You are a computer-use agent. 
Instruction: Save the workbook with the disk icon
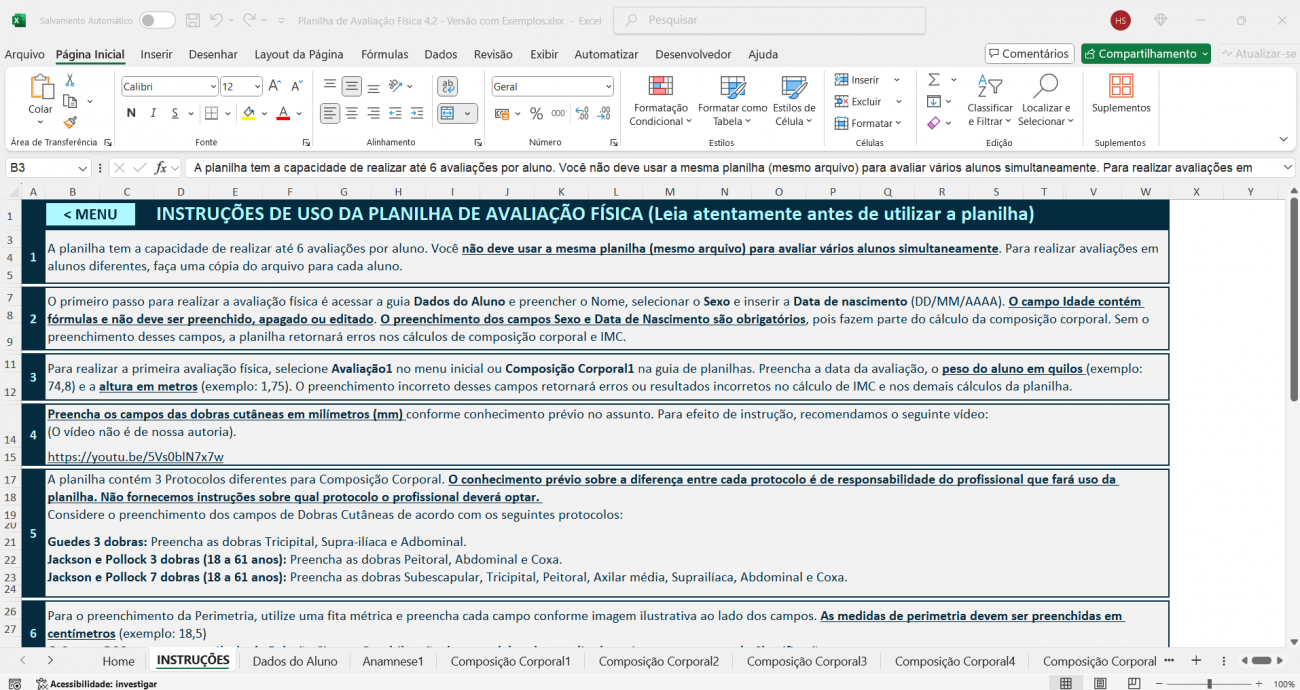tap(193, 20)
